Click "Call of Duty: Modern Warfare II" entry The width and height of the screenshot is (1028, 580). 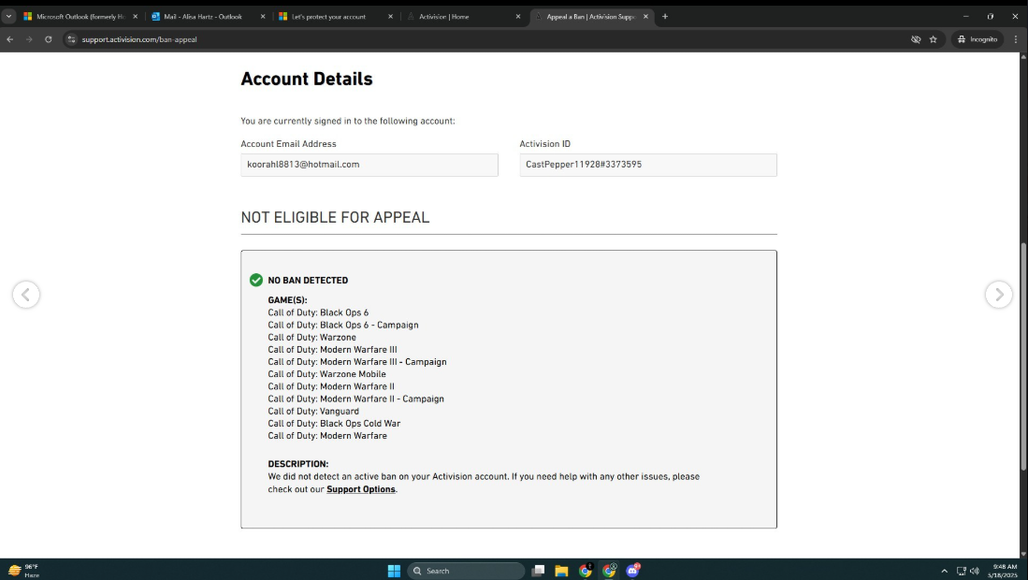coord(331,387)
